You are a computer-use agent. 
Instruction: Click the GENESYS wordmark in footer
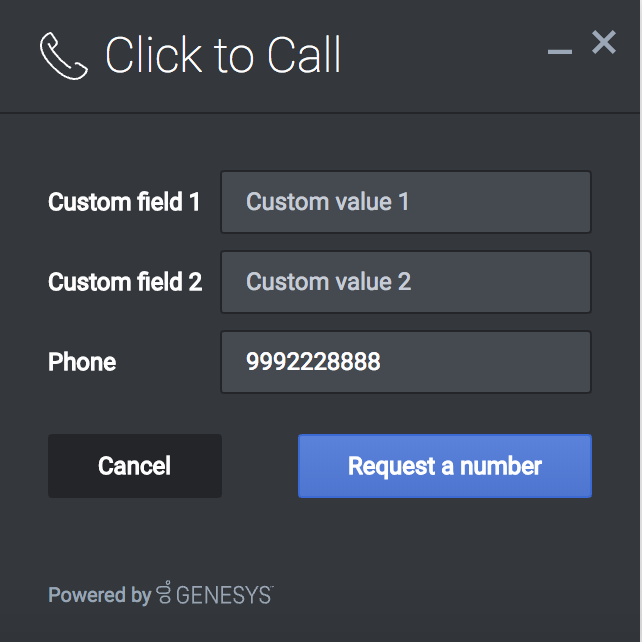click(x=222, y=596)
